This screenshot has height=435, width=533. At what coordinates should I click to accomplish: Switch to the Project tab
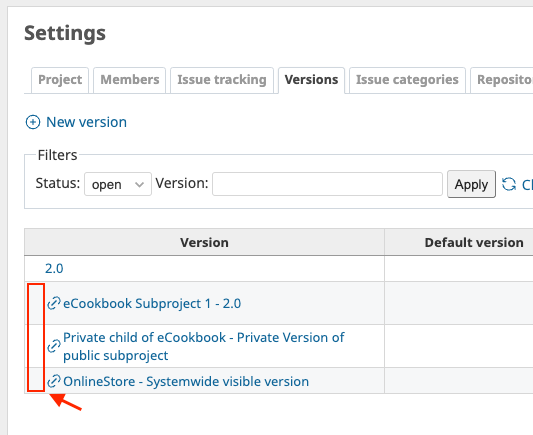(60, 80)
